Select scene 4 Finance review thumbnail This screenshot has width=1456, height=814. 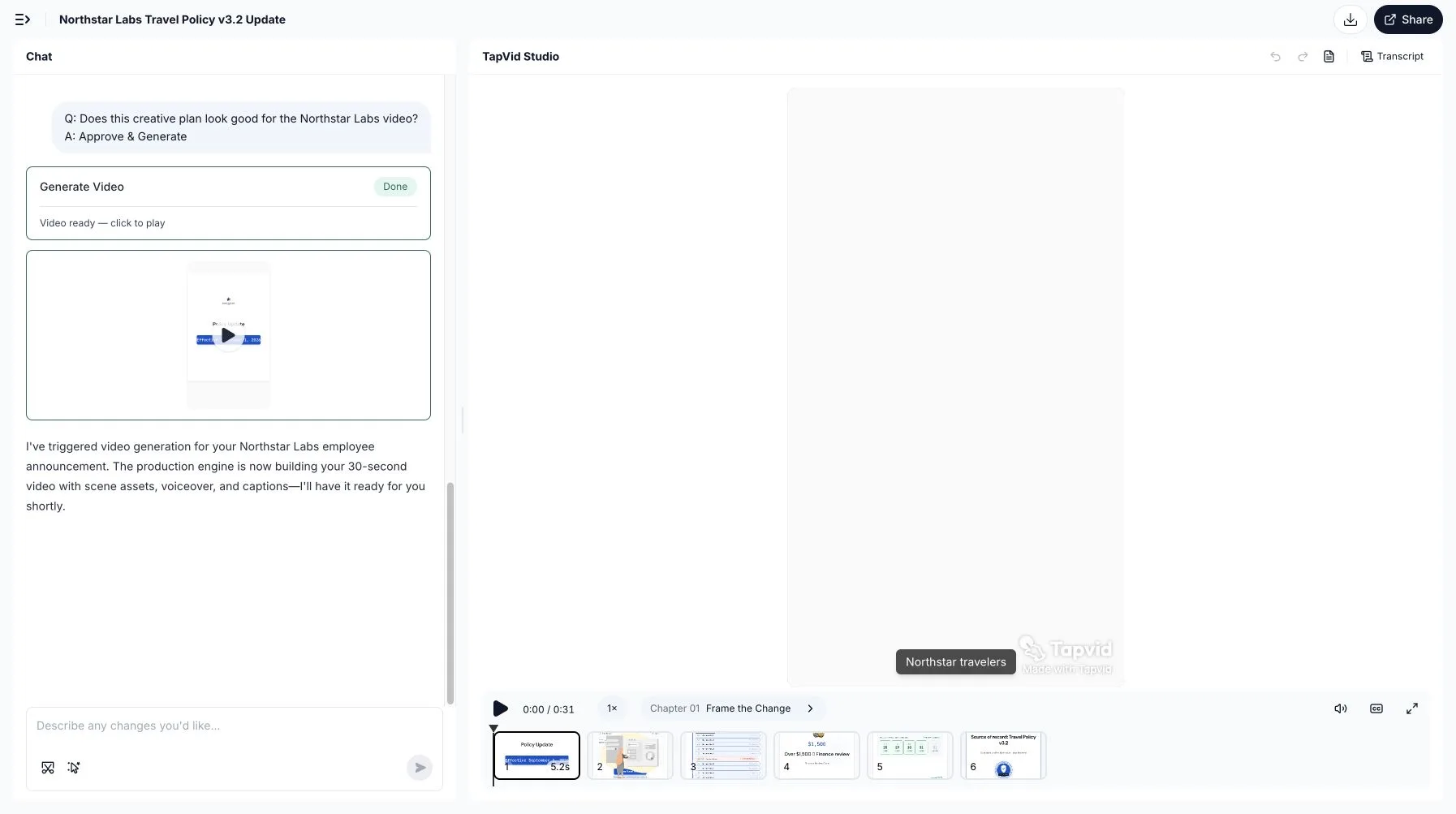(816, 756)
